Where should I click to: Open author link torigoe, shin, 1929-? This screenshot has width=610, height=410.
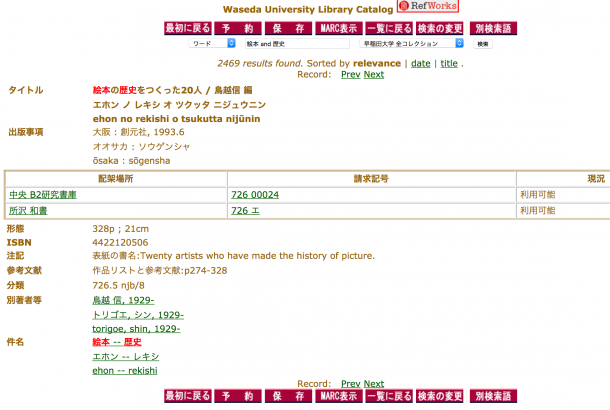(136, 329)
